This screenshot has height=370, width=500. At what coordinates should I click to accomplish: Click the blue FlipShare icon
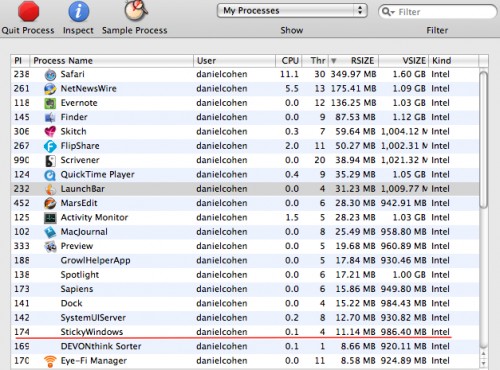coord(50,146)
